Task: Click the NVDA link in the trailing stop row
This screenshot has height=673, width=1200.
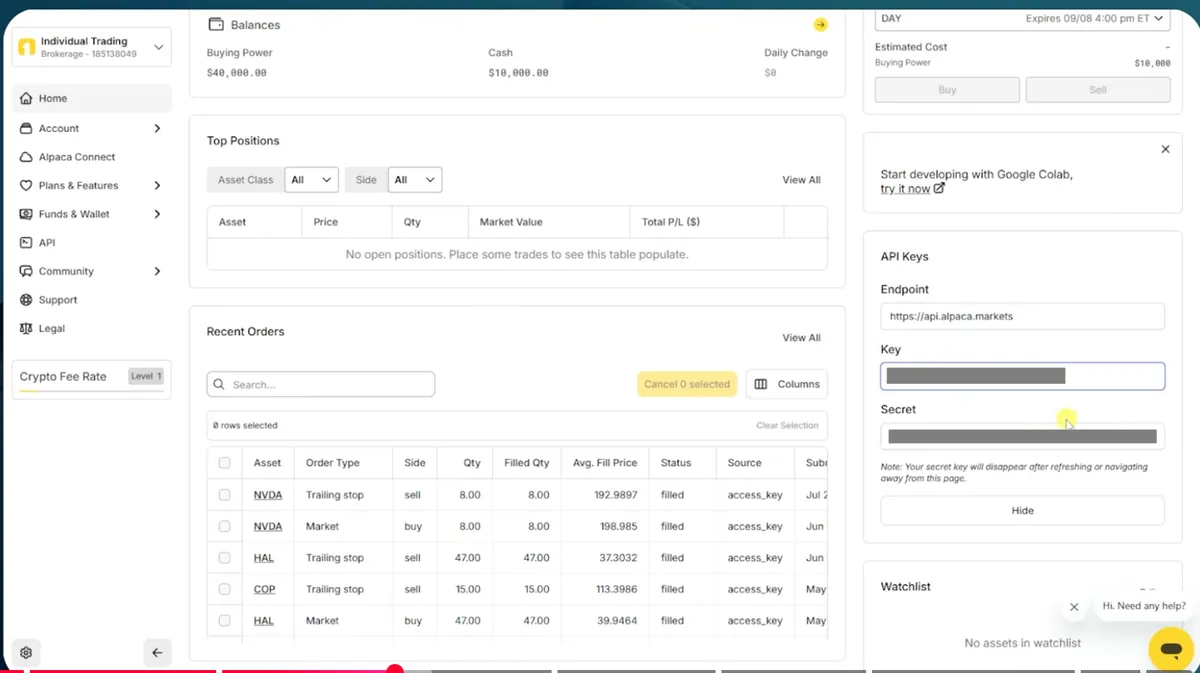Action: point(267,495)
